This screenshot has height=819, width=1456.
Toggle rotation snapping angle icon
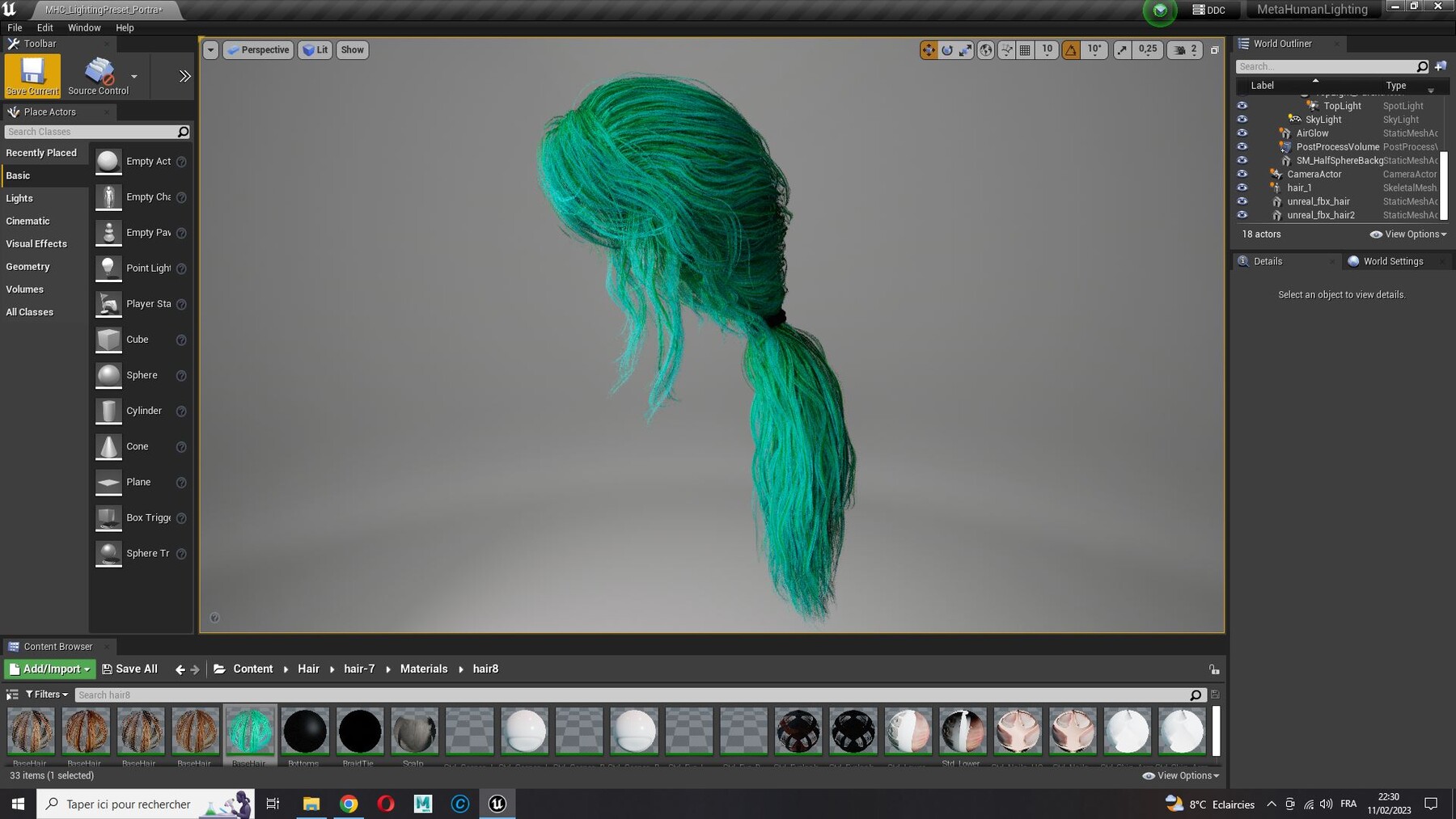(x=1071, y=50)
